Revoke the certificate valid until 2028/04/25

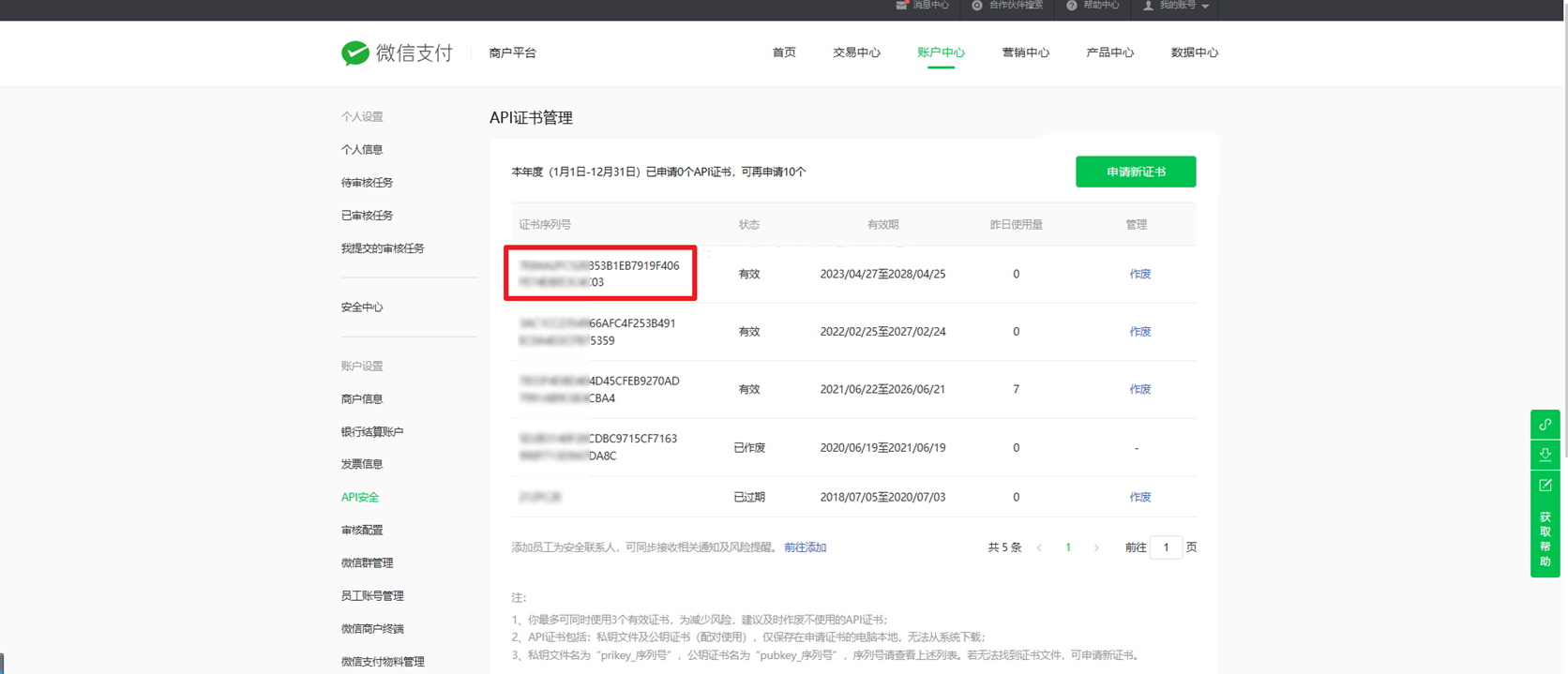[x=1139, y=274]
